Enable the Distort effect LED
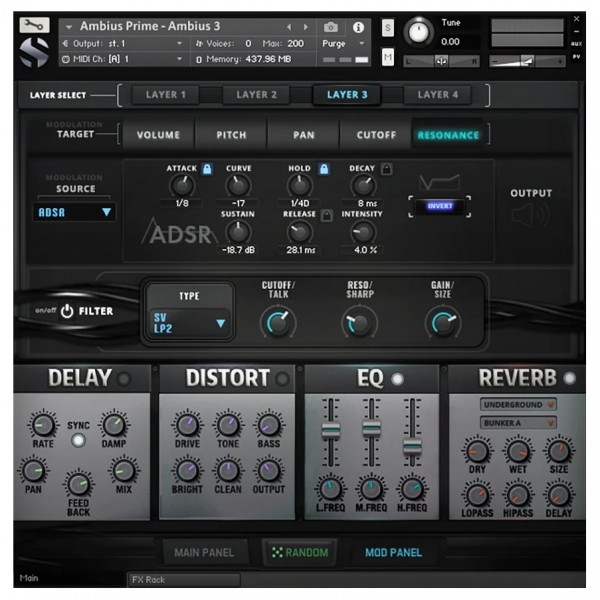Screen dimensions: 600x600 [x=282, y=379]
